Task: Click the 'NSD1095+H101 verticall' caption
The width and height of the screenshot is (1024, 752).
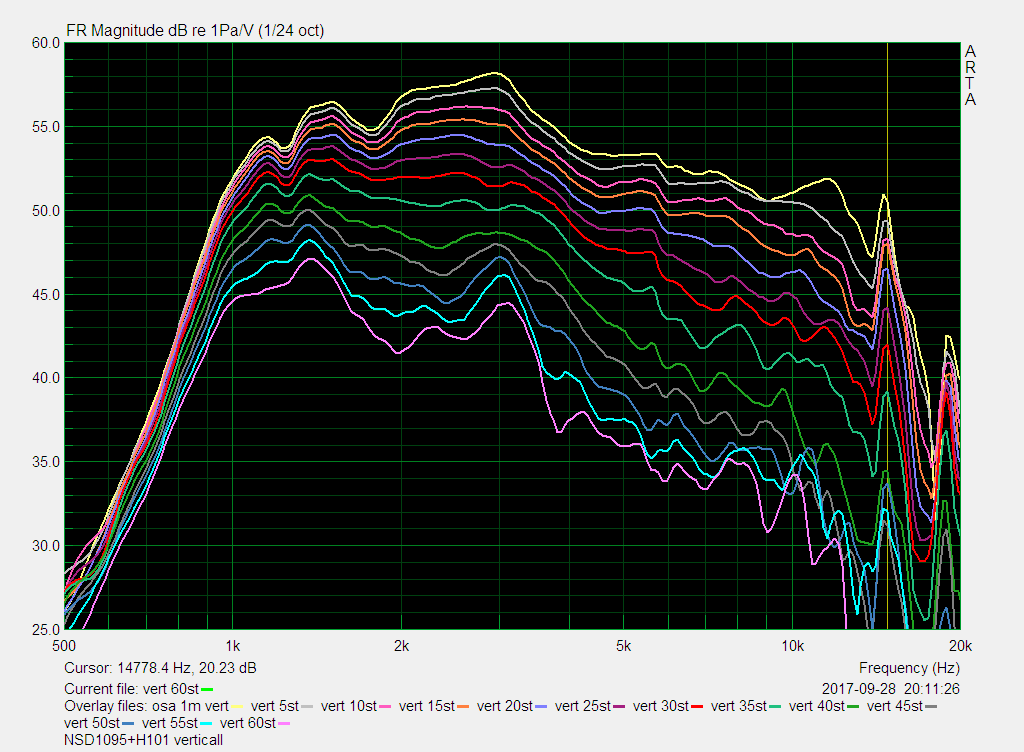Action: point(144,740)
